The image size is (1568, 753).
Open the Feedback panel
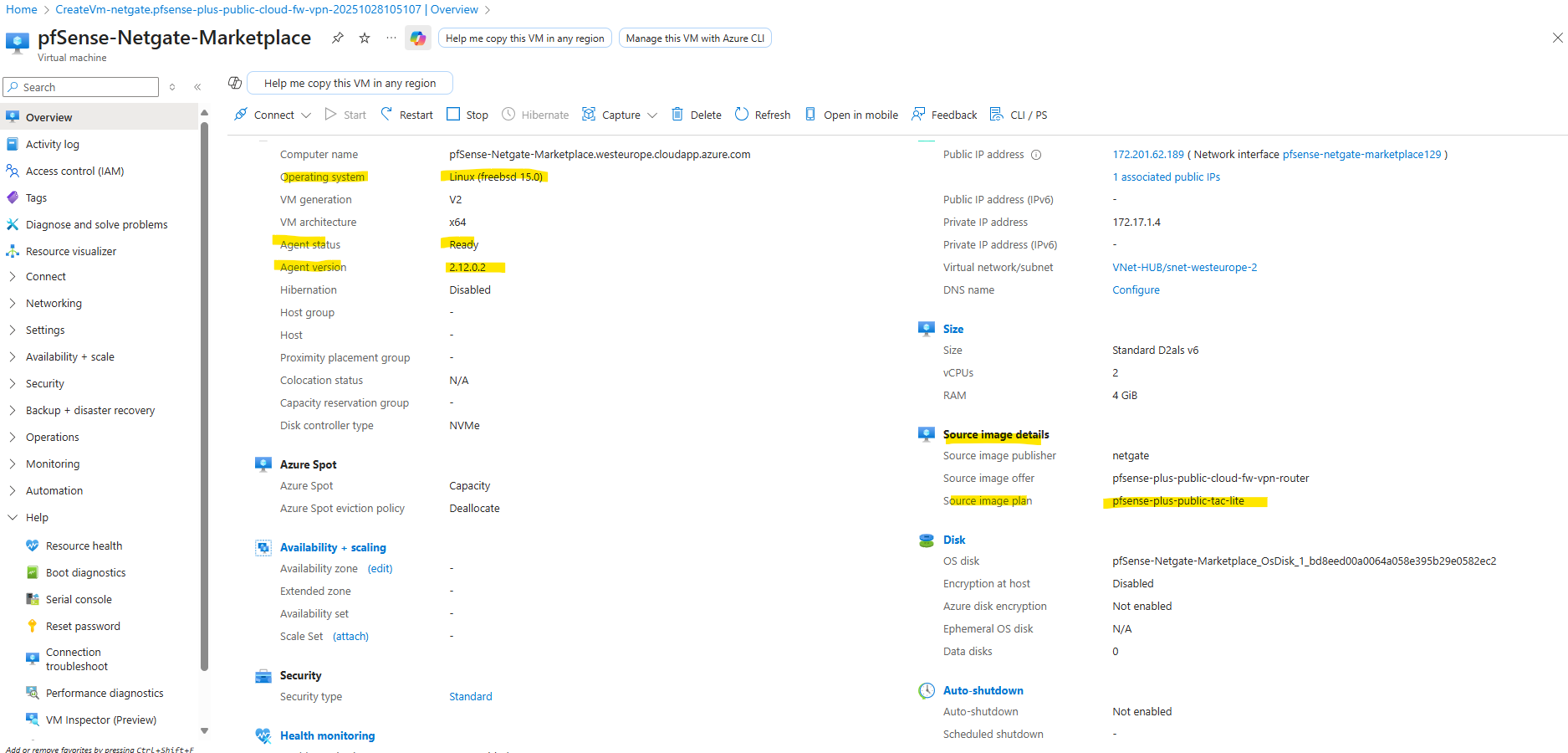click(x=944, y=115)
